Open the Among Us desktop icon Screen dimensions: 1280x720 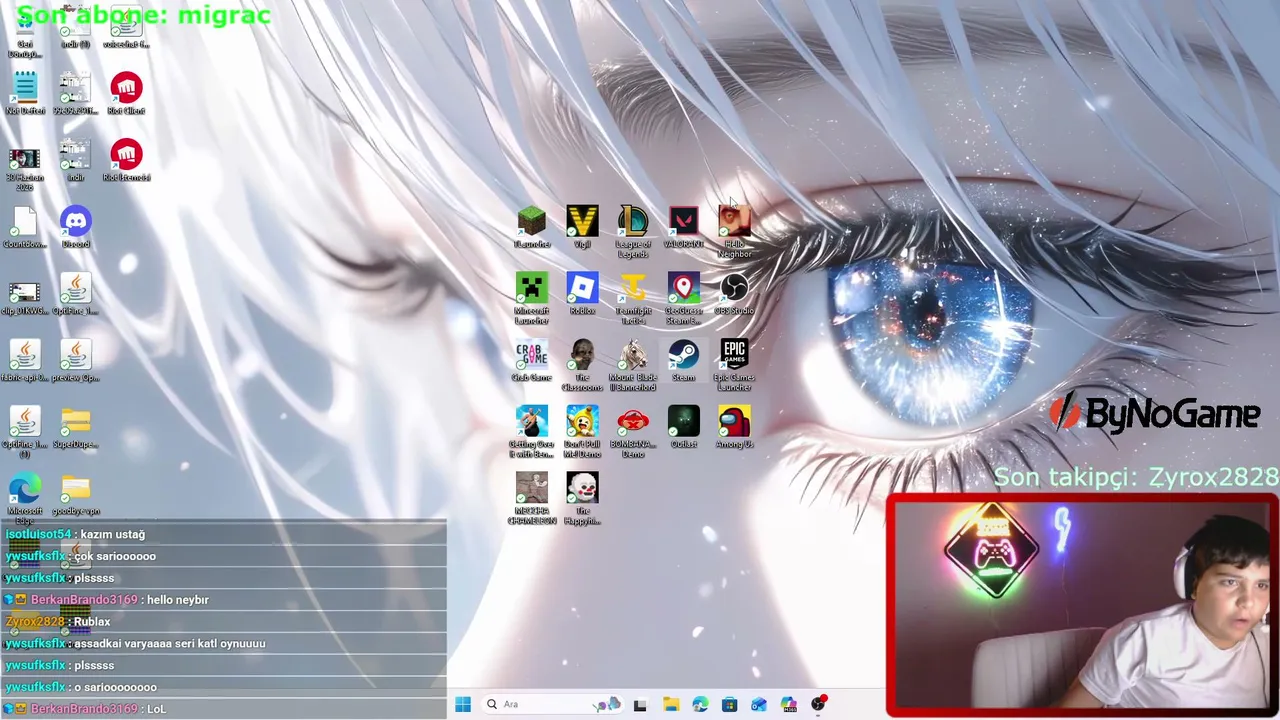(734, 421)
